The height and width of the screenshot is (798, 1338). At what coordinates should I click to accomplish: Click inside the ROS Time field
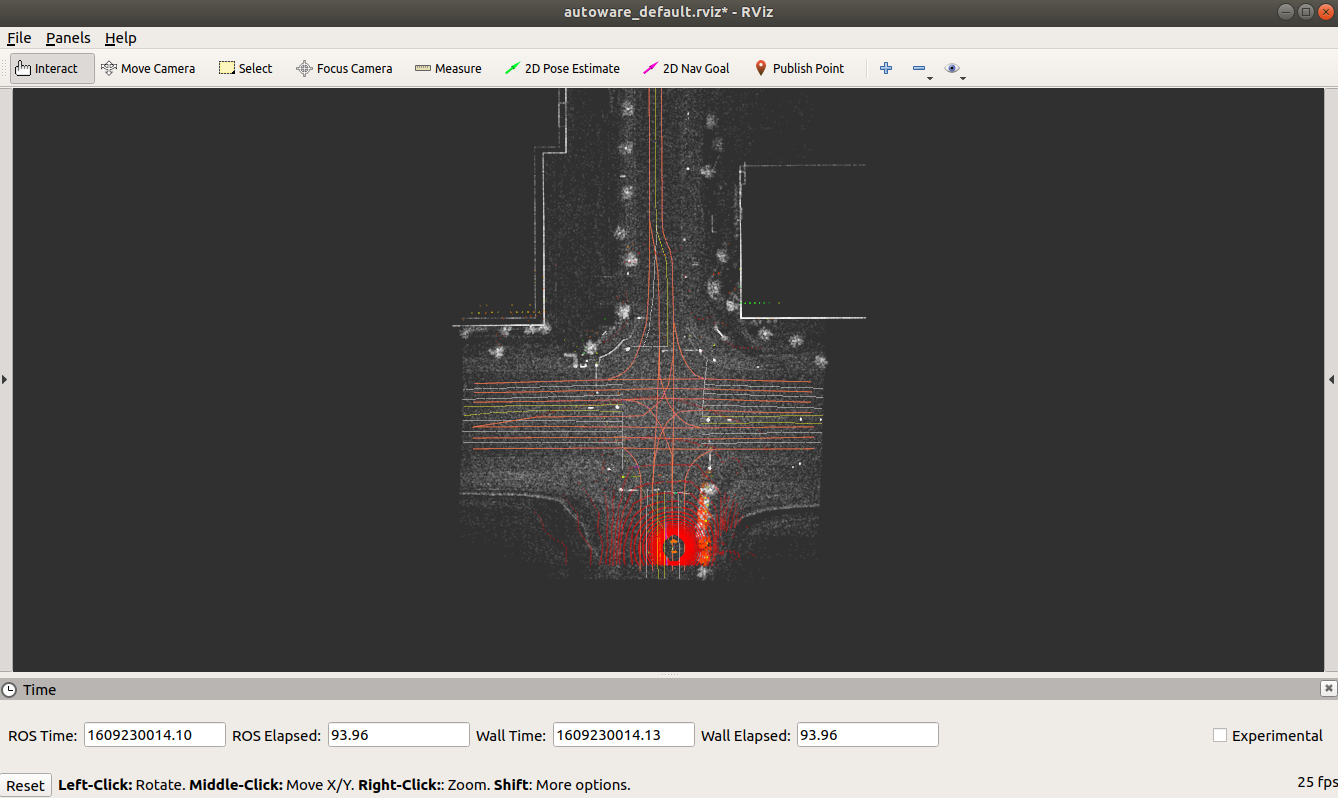point(154,734)
